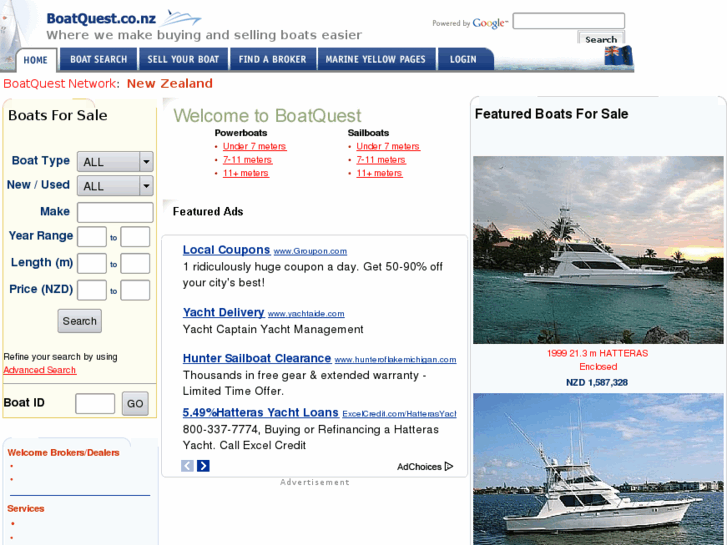Open the second featured boat photo
This screenshot has width=727, height=545.
598,469
